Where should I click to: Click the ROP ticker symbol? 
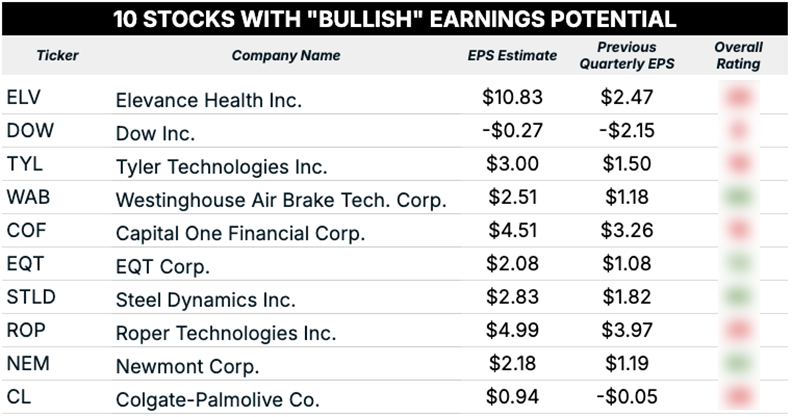[25, 330]
